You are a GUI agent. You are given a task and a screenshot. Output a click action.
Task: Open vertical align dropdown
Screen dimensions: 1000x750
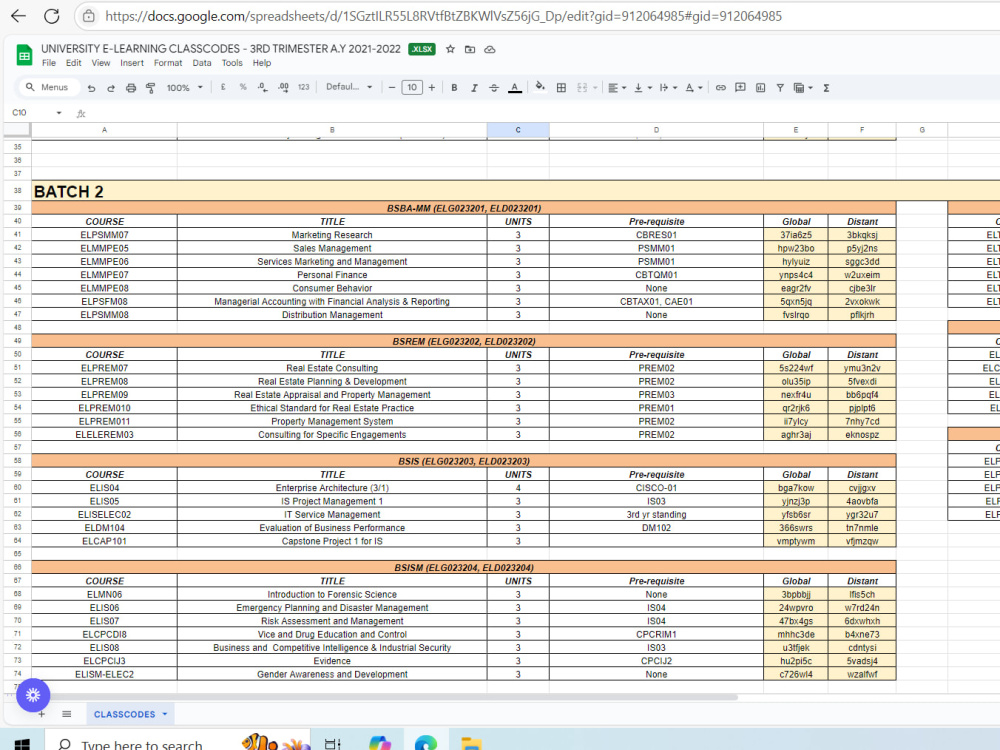pyautogui.click(x=643, y=88)
